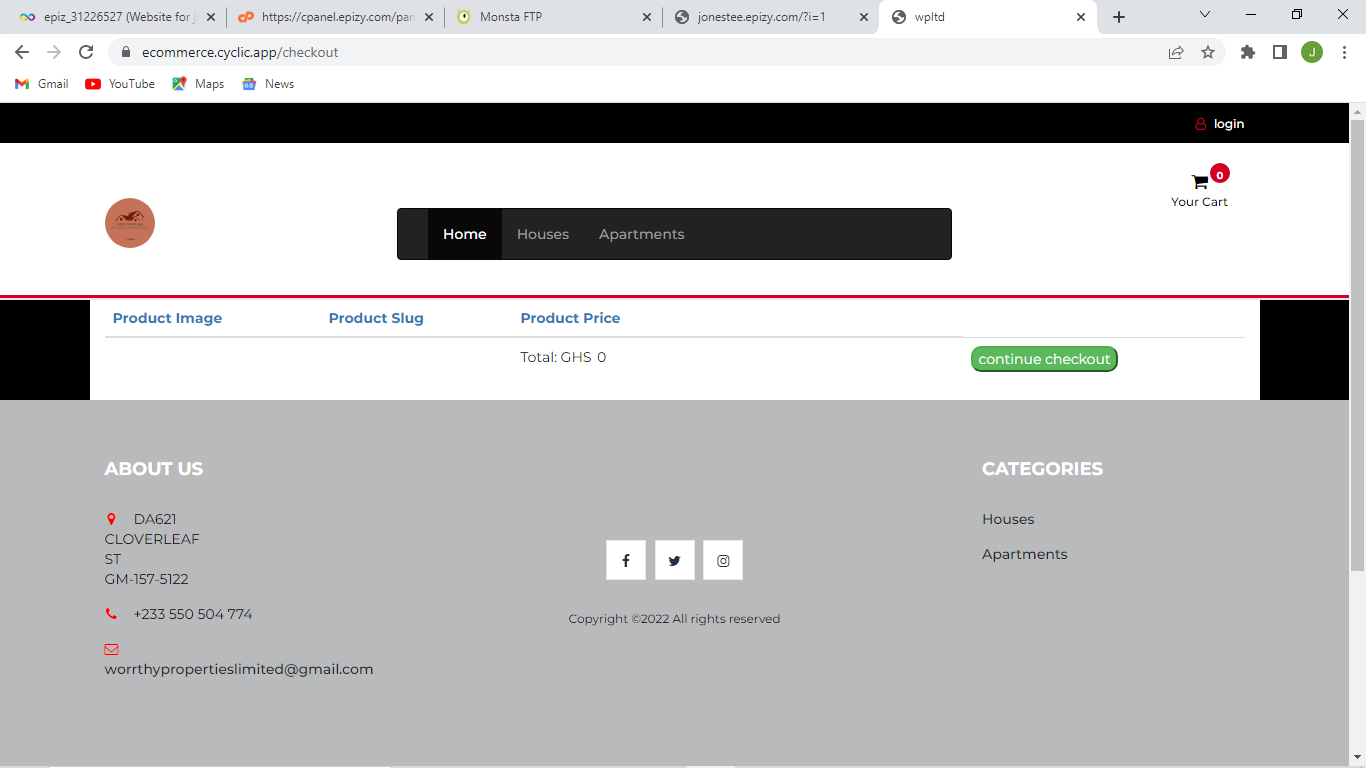This screenshot has height=768, width=1366.
Task: Open the Gmail bookmark
Action: 40,84
